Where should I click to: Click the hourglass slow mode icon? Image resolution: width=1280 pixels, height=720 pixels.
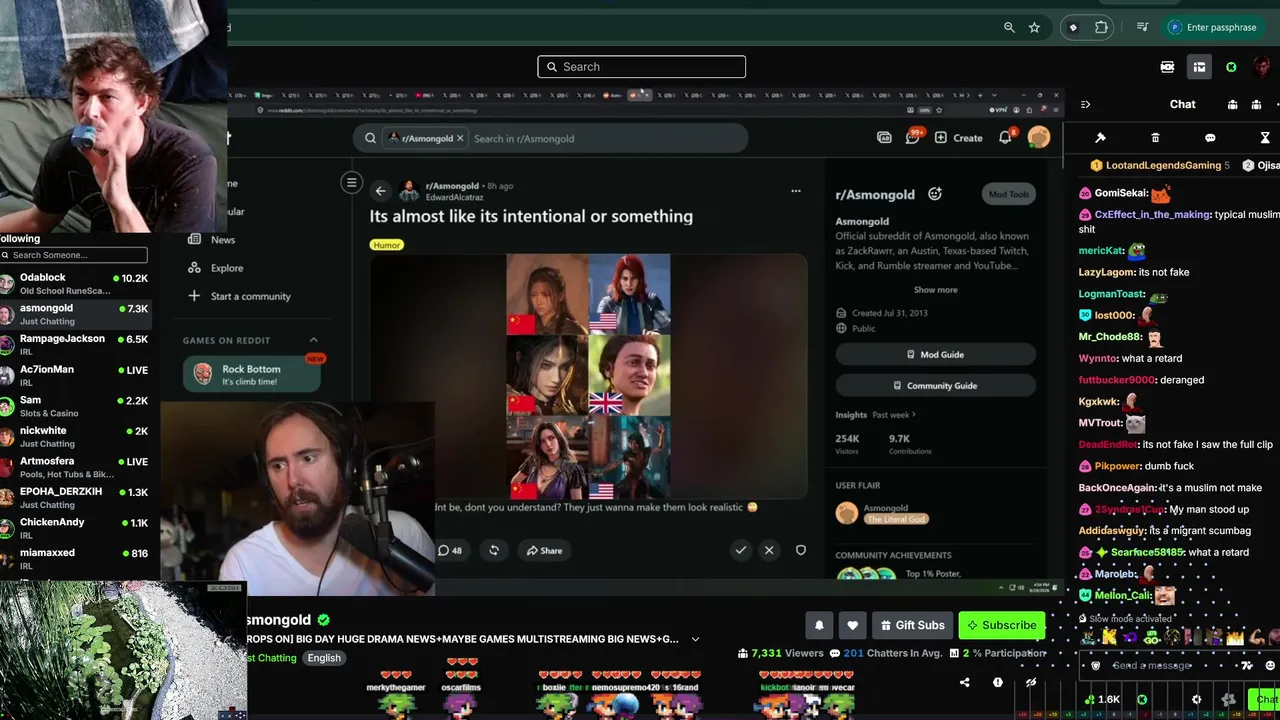pos(1264,137)
